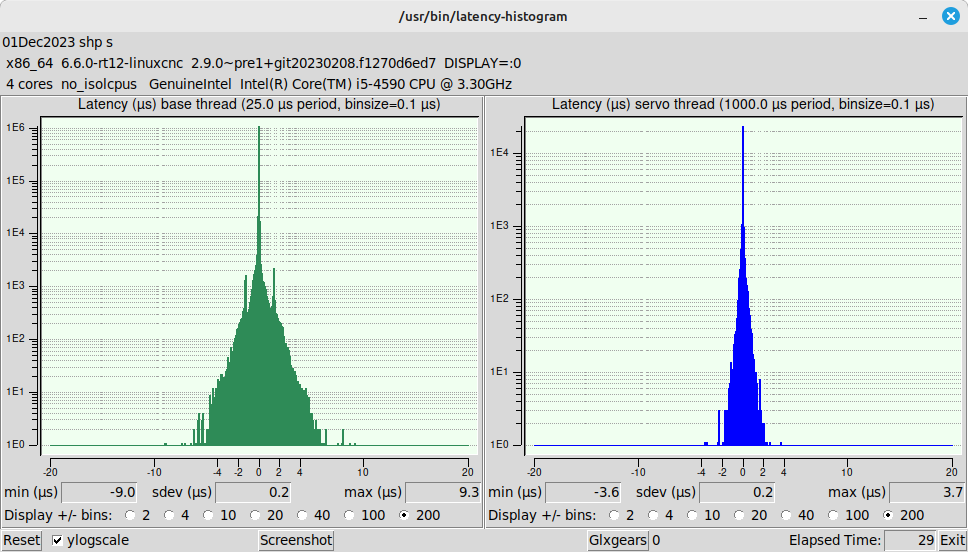This screenshot has height=552, width=968.
Task: Click base thread sdev value field
Action: pos(252,493)
